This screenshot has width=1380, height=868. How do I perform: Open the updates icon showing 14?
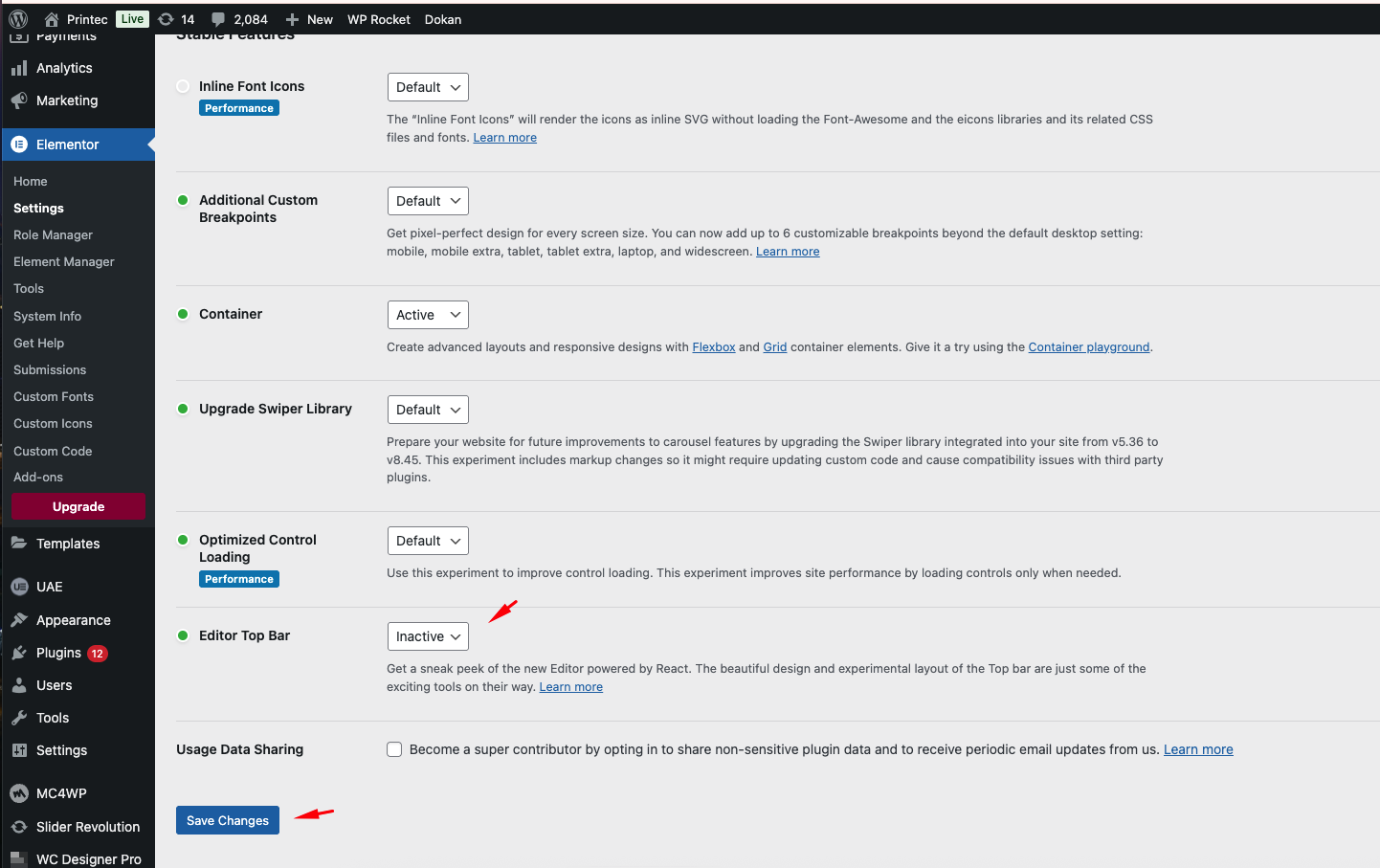click(x=166, y=19)
